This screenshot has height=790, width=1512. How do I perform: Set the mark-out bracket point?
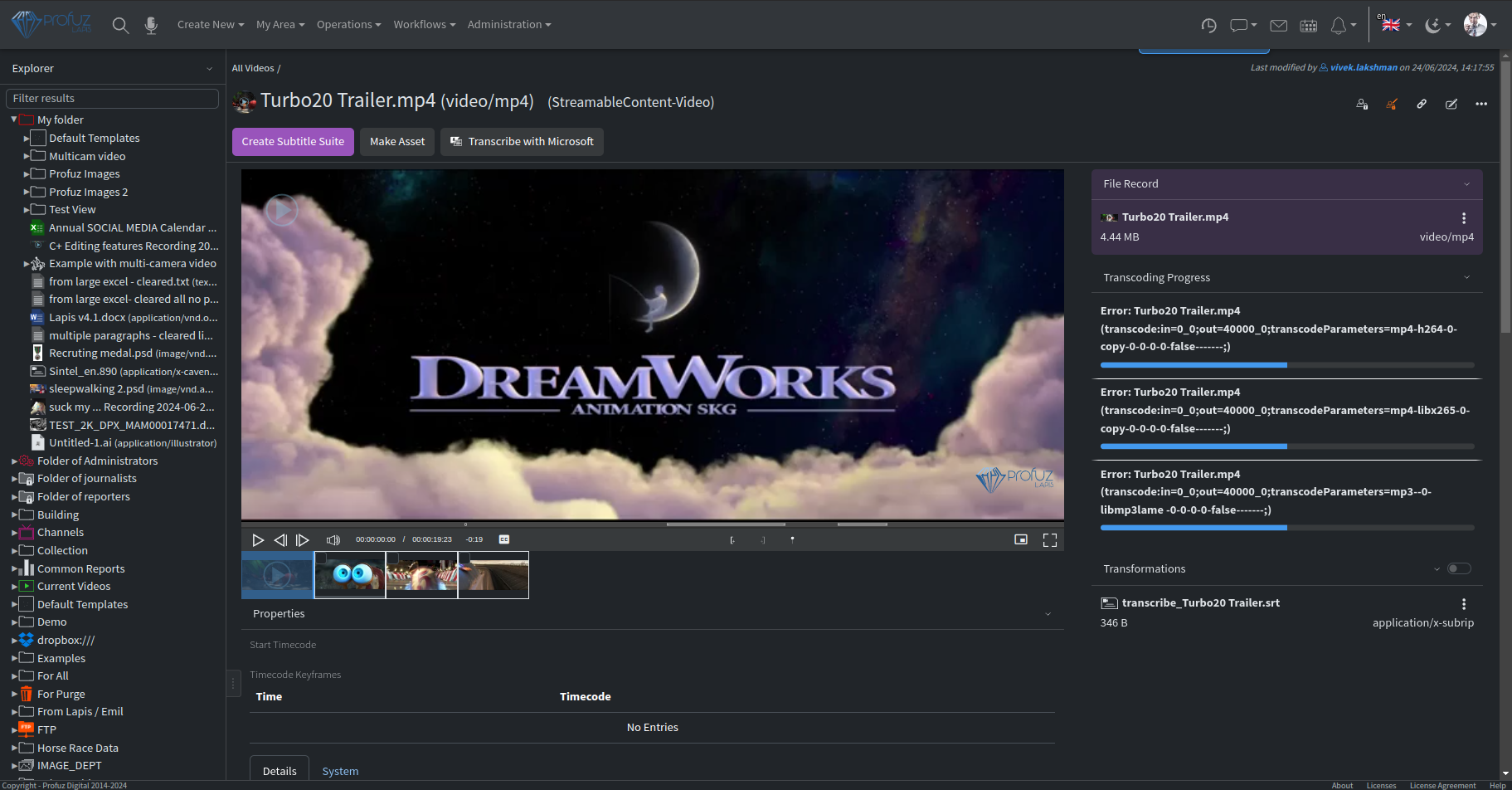tap(763, 540)
